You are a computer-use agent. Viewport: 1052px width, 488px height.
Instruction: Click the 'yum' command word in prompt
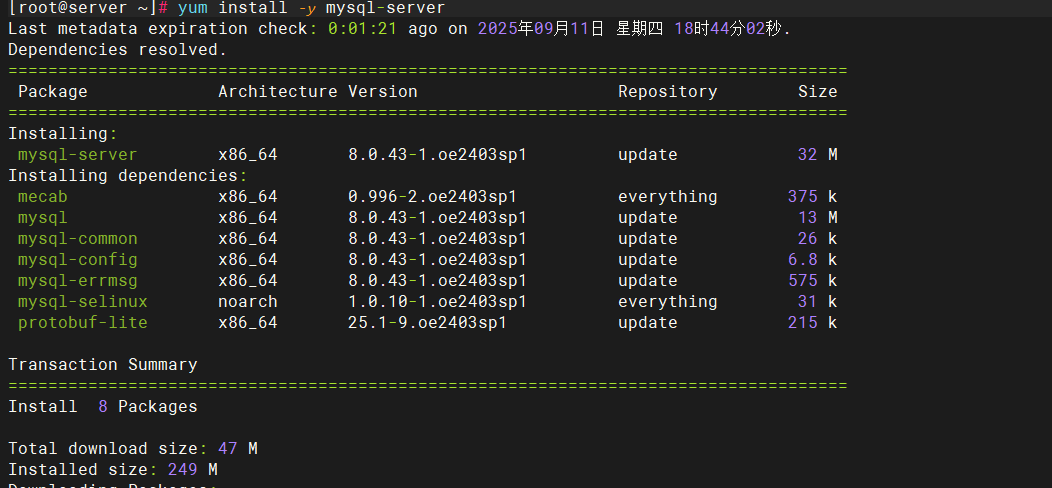193,8
